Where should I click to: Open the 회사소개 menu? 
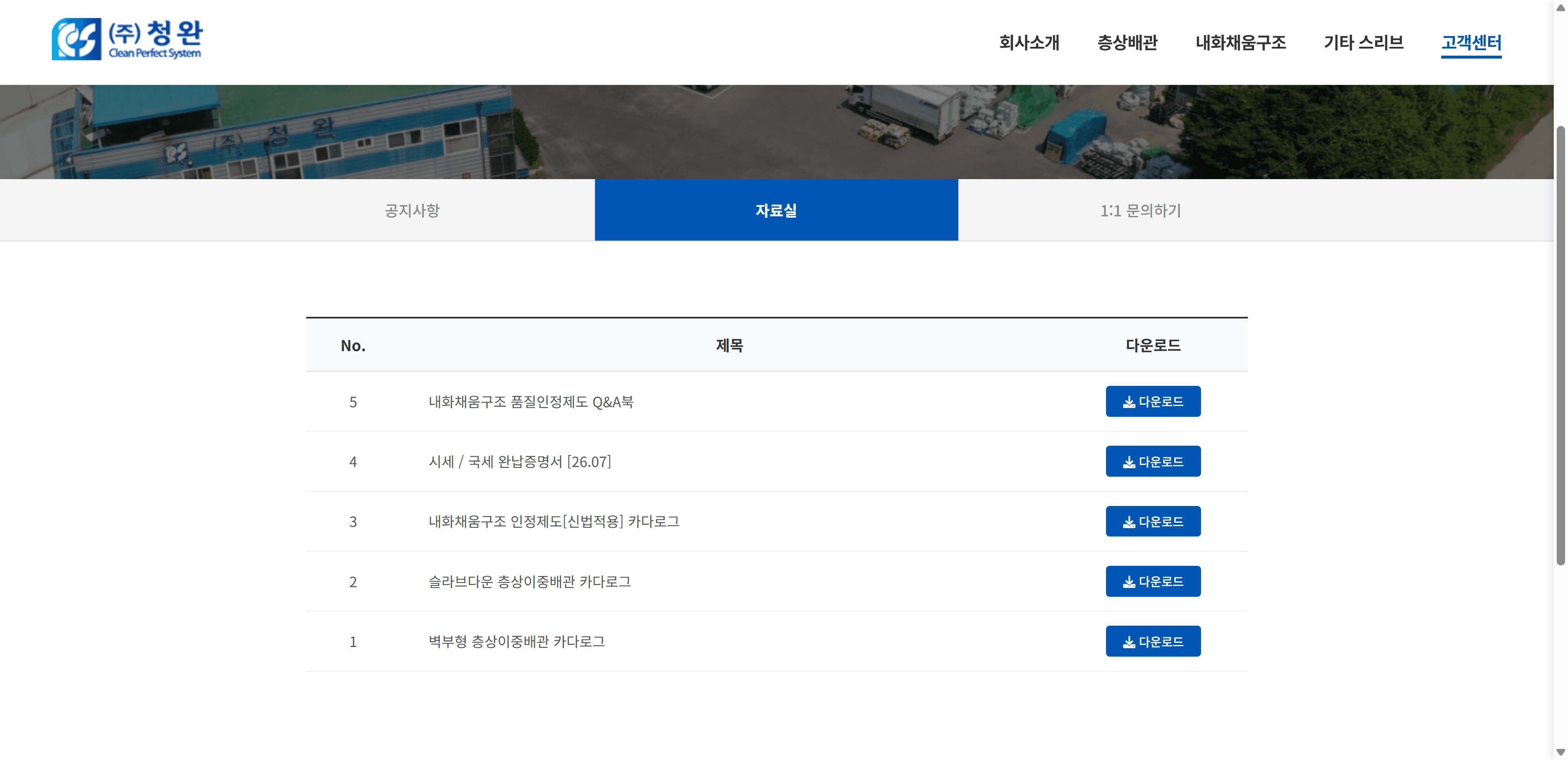1029,43
